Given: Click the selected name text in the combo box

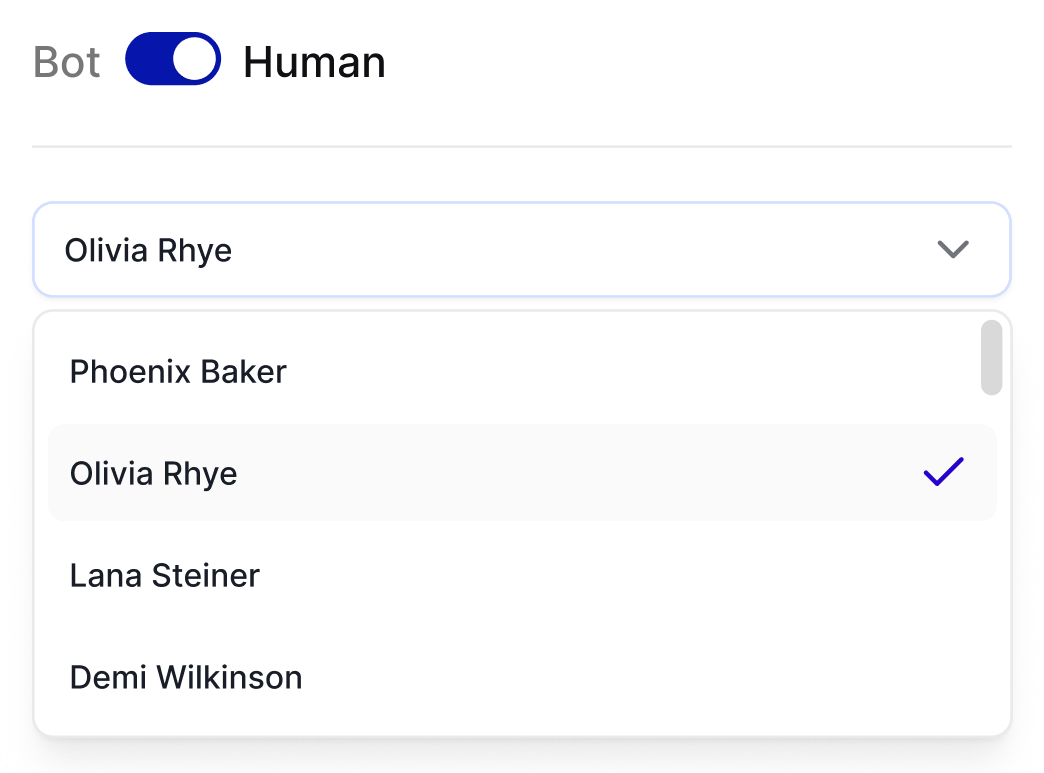Looking at the screenshot, I should [x=148, y=250].
